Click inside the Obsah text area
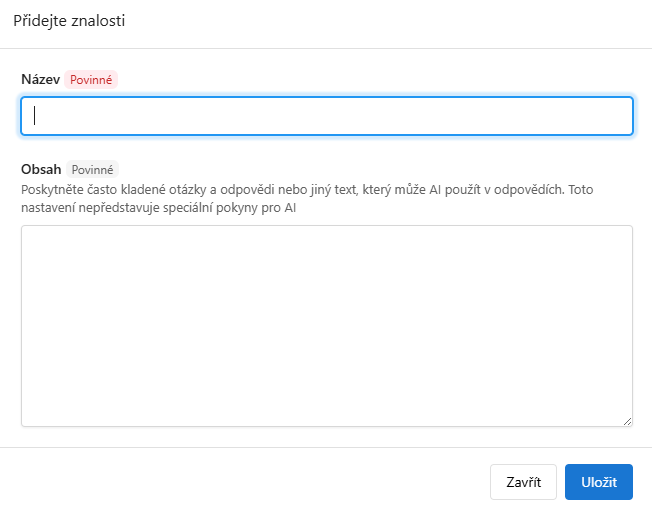The height and width of the screenshot is (512, 652). (327, 326)
